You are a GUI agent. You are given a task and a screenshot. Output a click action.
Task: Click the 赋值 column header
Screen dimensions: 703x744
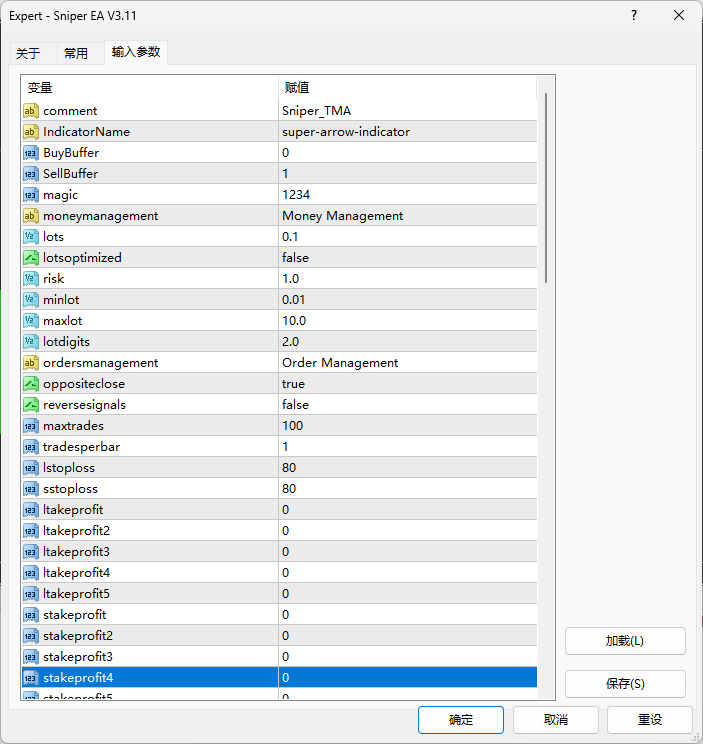tap(407, 87)
